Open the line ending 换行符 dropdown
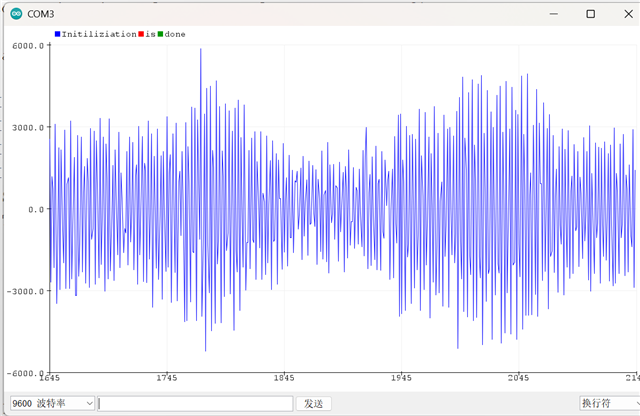Viewport: 640px width, 416px height. [610, 404]
